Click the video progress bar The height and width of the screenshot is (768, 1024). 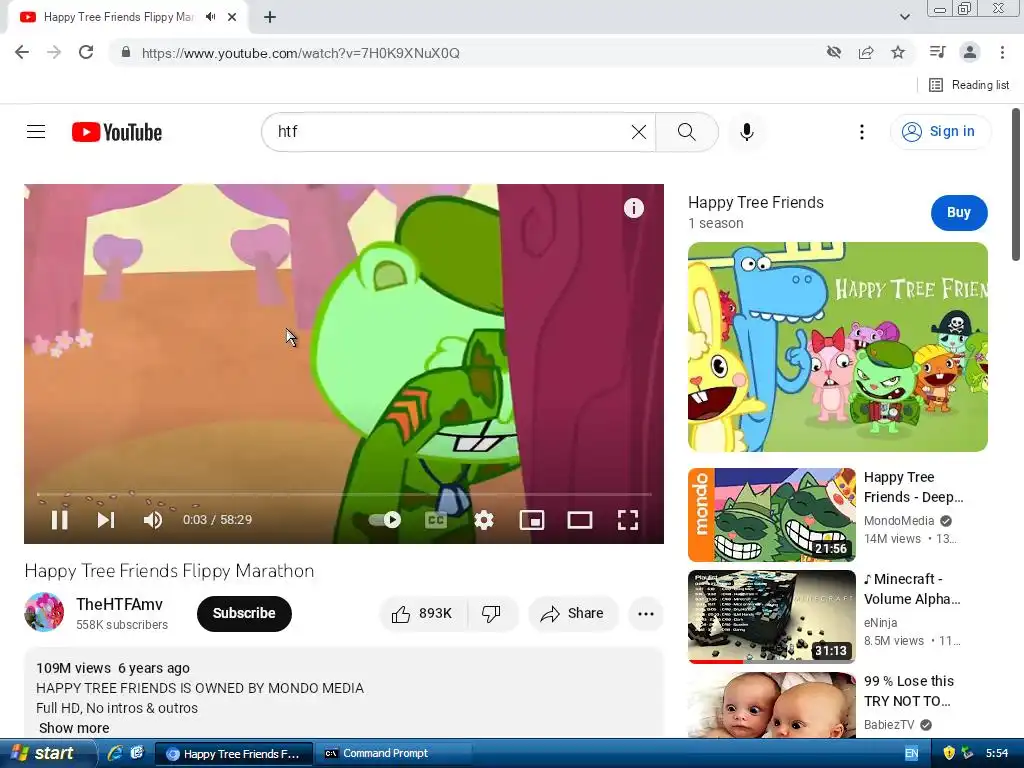click(344, 494)
